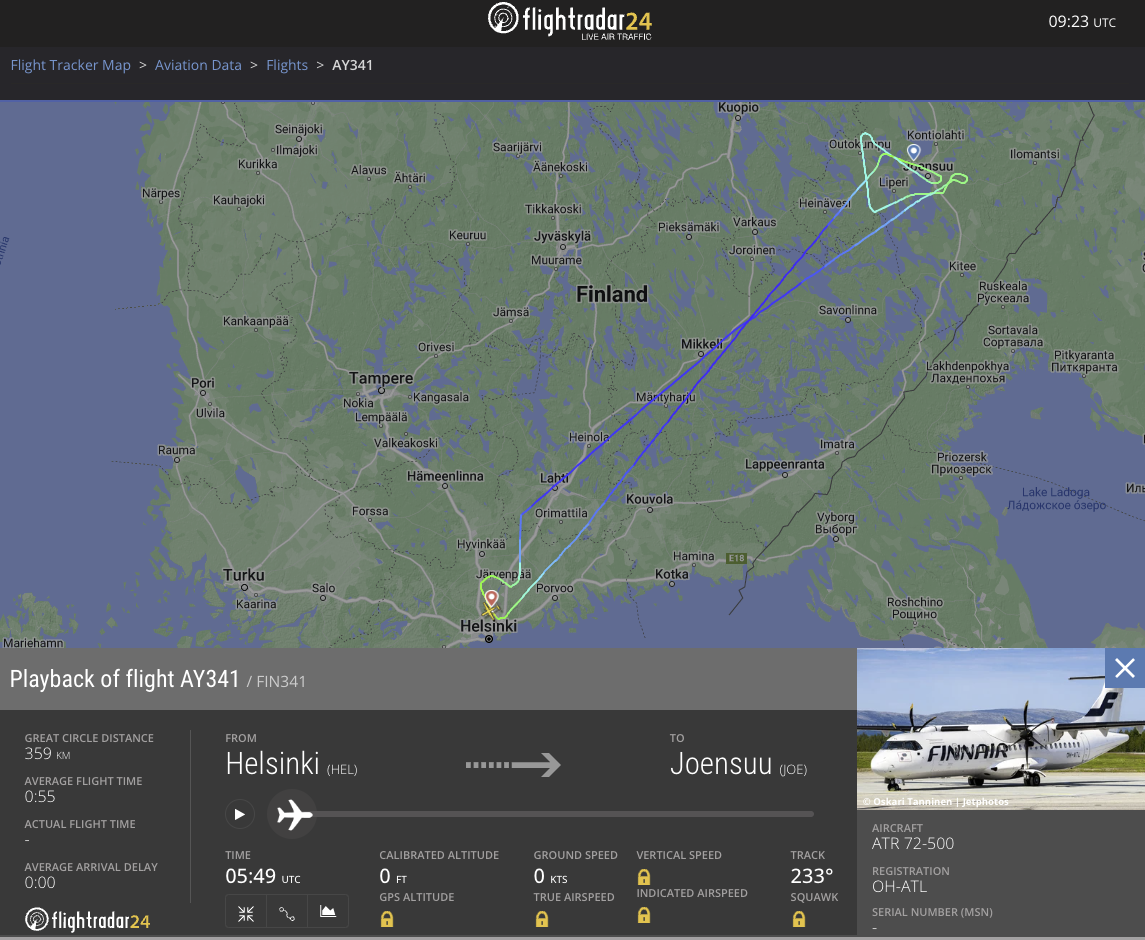Click the Kotka city label on map
Screen dimensions: 1145x940
click(672, 574)
